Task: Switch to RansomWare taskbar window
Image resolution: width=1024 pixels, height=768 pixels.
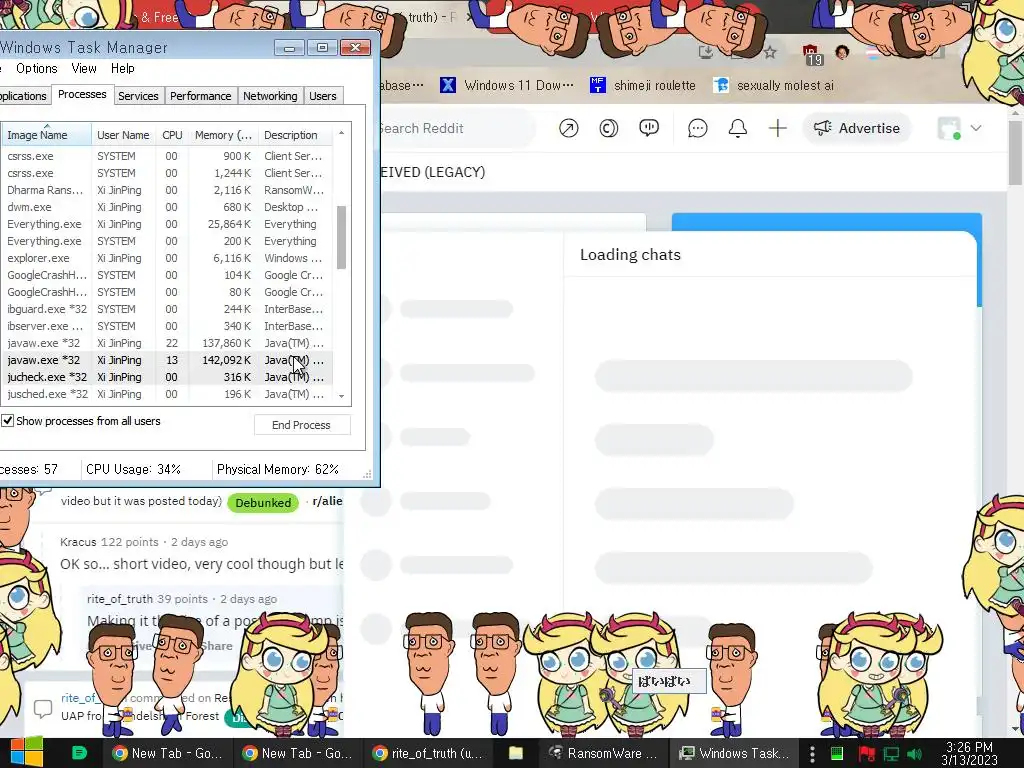Action: click(x=603, y=754)
